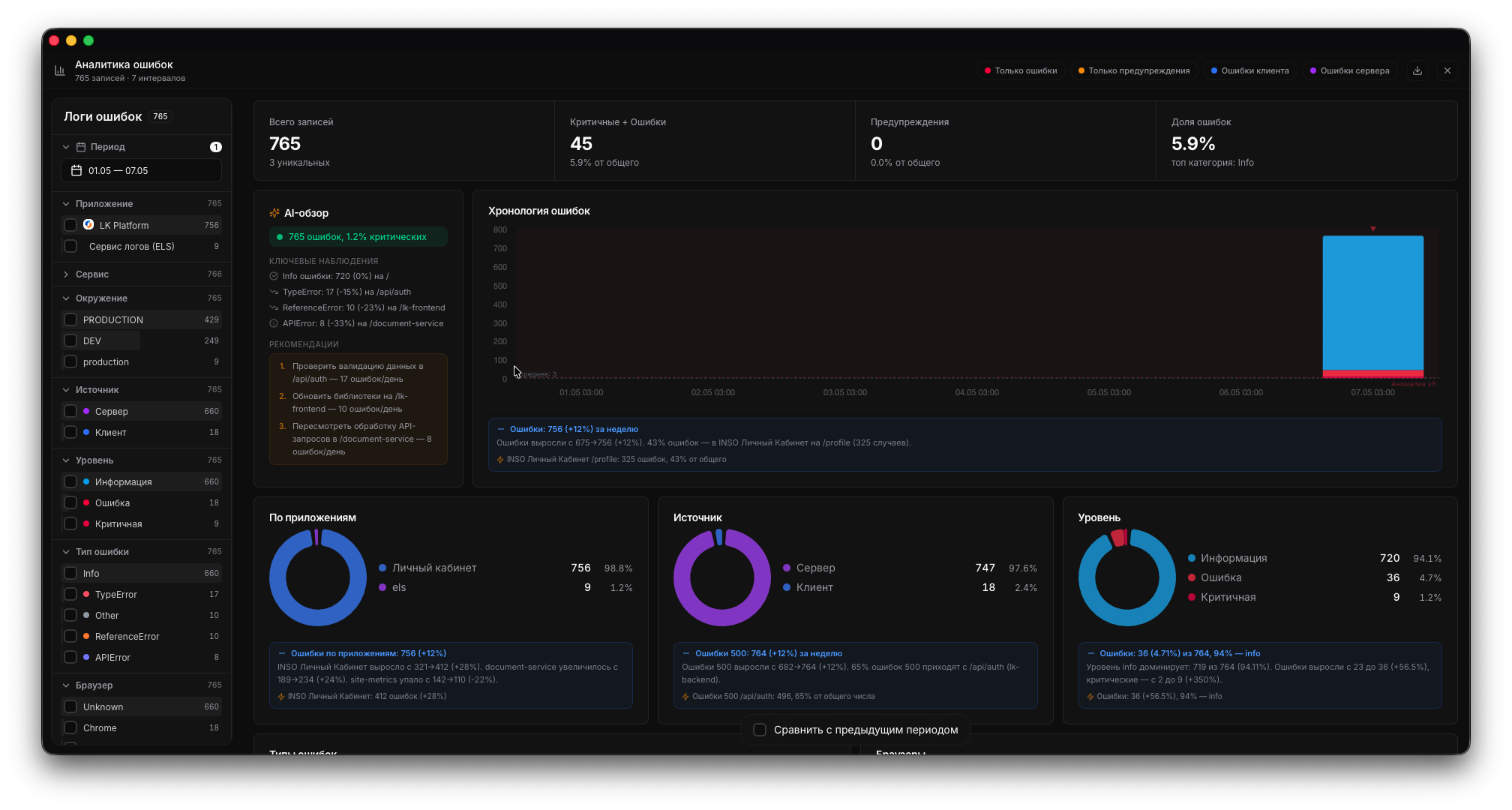The width and height of the screenshot is (1512, 810).
Task: Tick the ReferenceError checkbox
Action: pyautogui.click(x=70, y=636)
